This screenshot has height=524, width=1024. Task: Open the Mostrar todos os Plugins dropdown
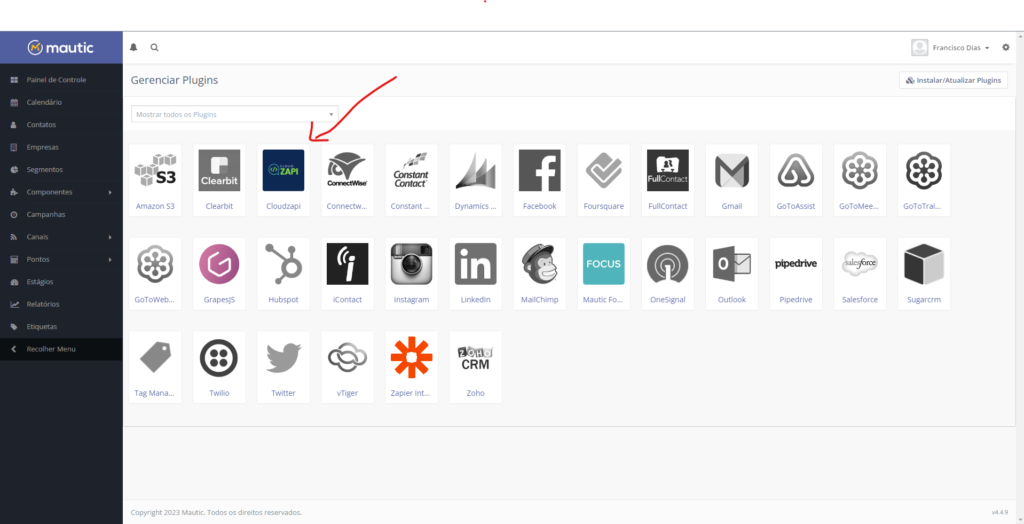pyautogui.click(x=234, y=114)
